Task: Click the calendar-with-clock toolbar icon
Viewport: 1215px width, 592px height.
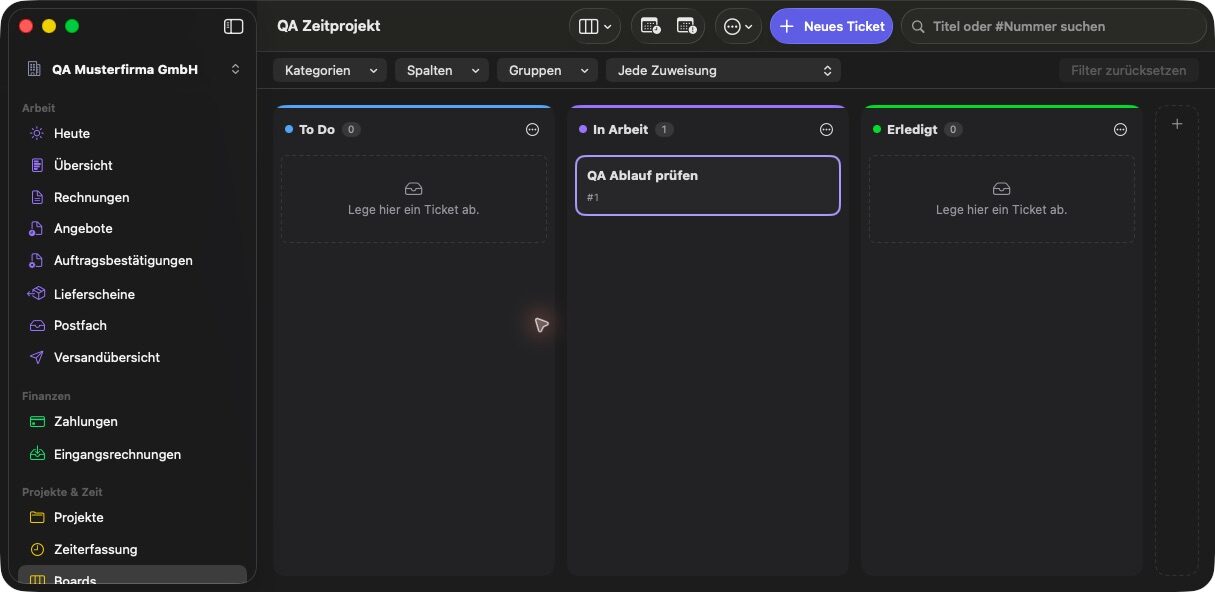Action: (x=650, y=26)
